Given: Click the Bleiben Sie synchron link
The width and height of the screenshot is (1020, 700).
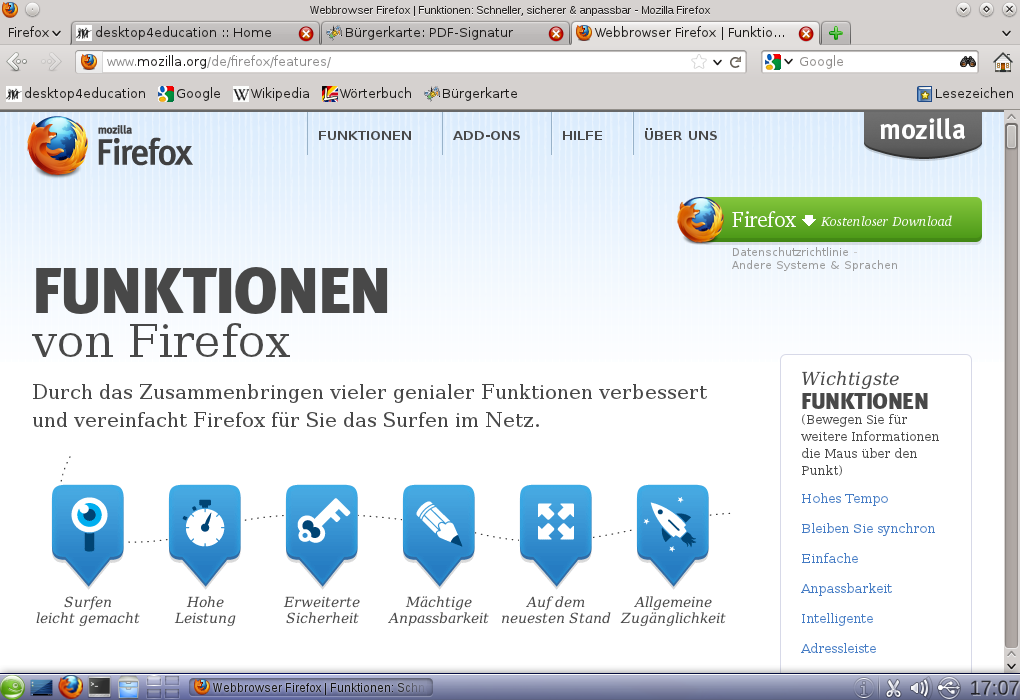Looking at the screenshot, I should coord(868,528).
